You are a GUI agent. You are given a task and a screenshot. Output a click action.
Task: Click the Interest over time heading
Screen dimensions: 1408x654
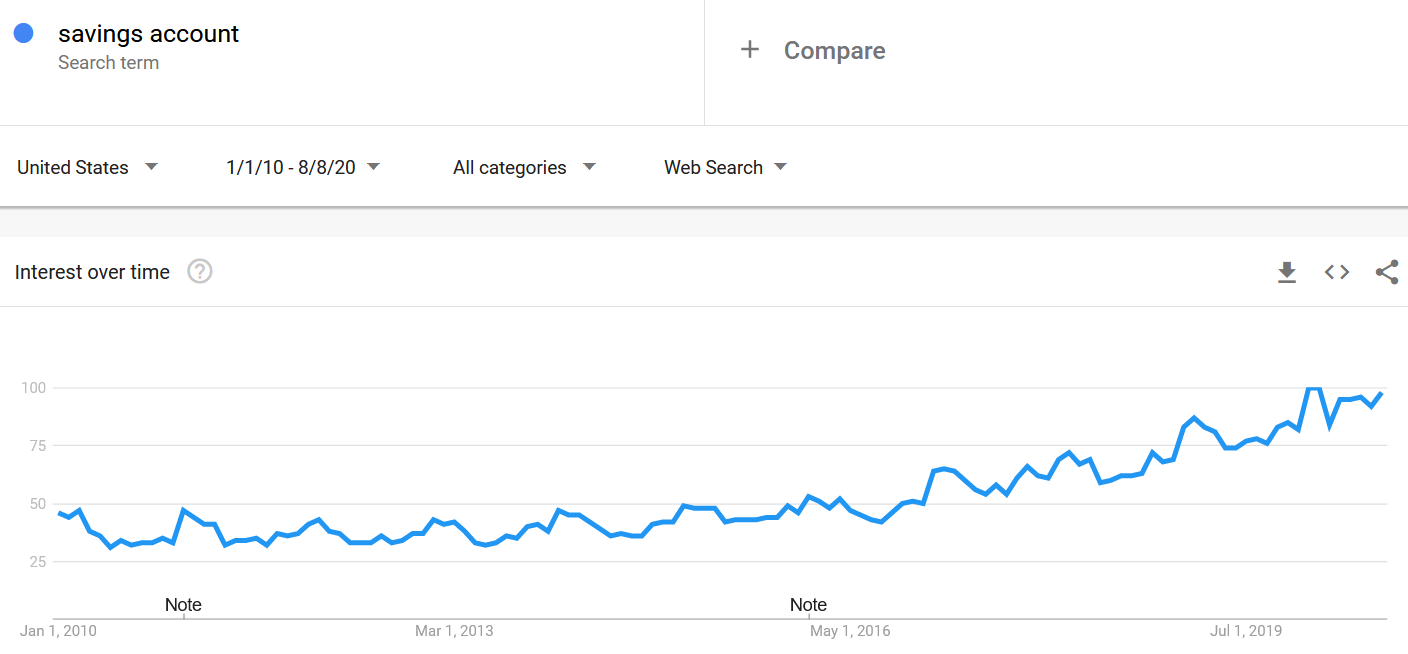coord(92,272)
